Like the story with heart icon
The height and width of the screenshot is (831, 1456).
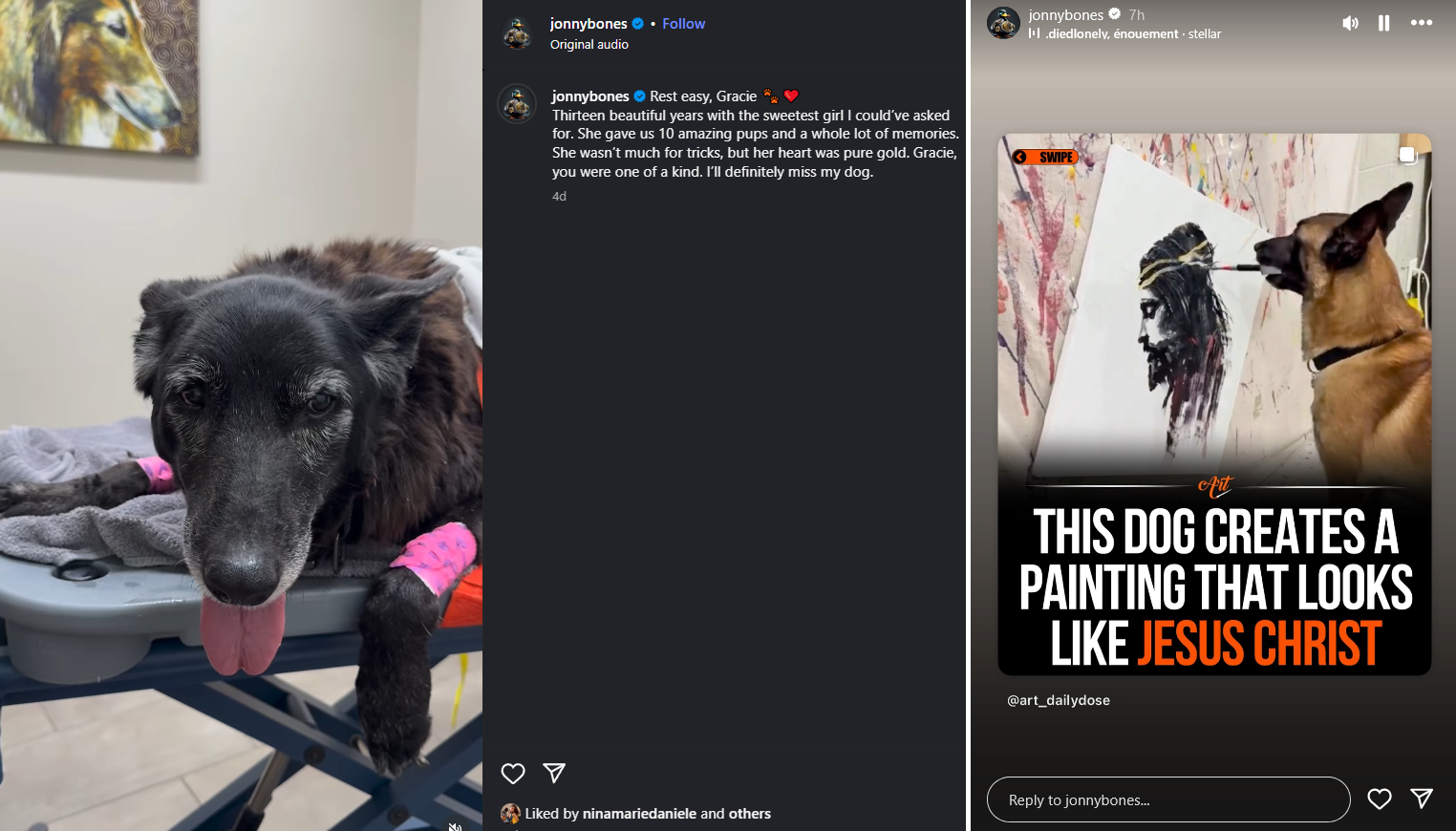tap(1380, 799)
